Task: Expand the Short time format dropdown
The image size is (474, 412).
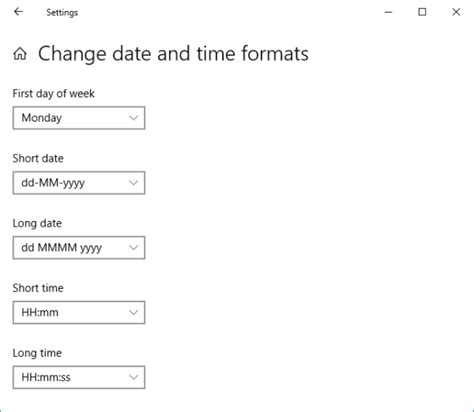Action: 79,312
